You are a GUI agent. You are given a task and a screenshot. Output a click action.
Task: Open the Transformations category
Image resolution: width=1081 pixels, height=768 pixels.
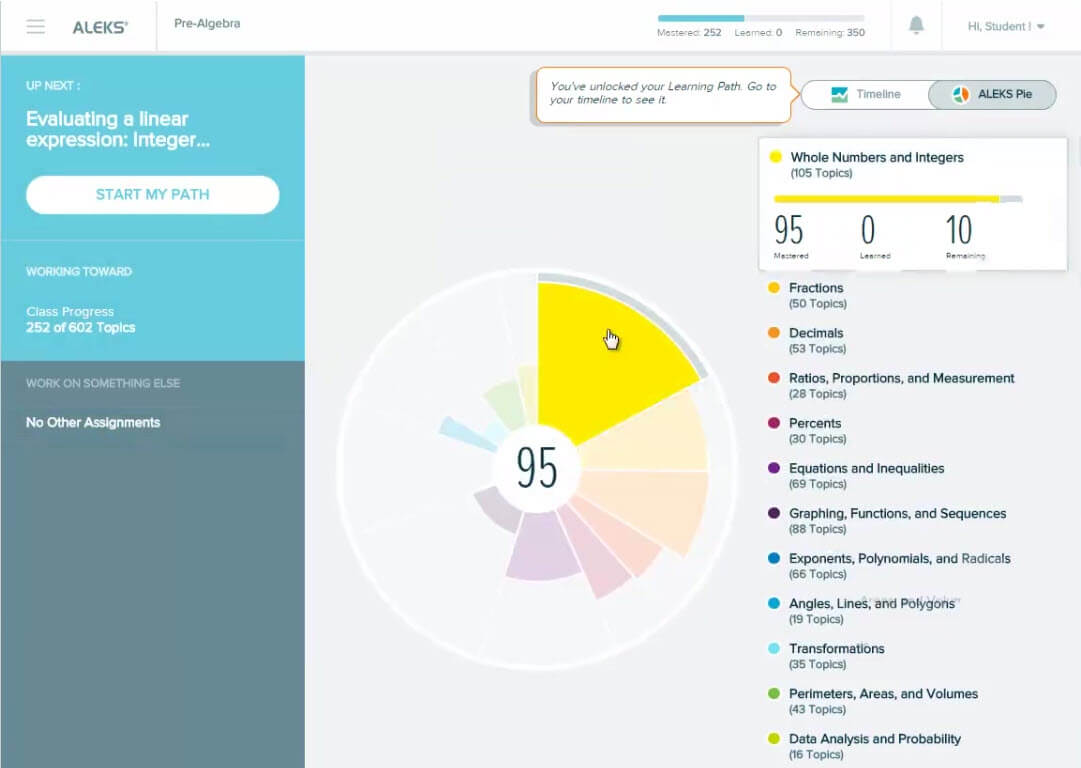point(836,656)
